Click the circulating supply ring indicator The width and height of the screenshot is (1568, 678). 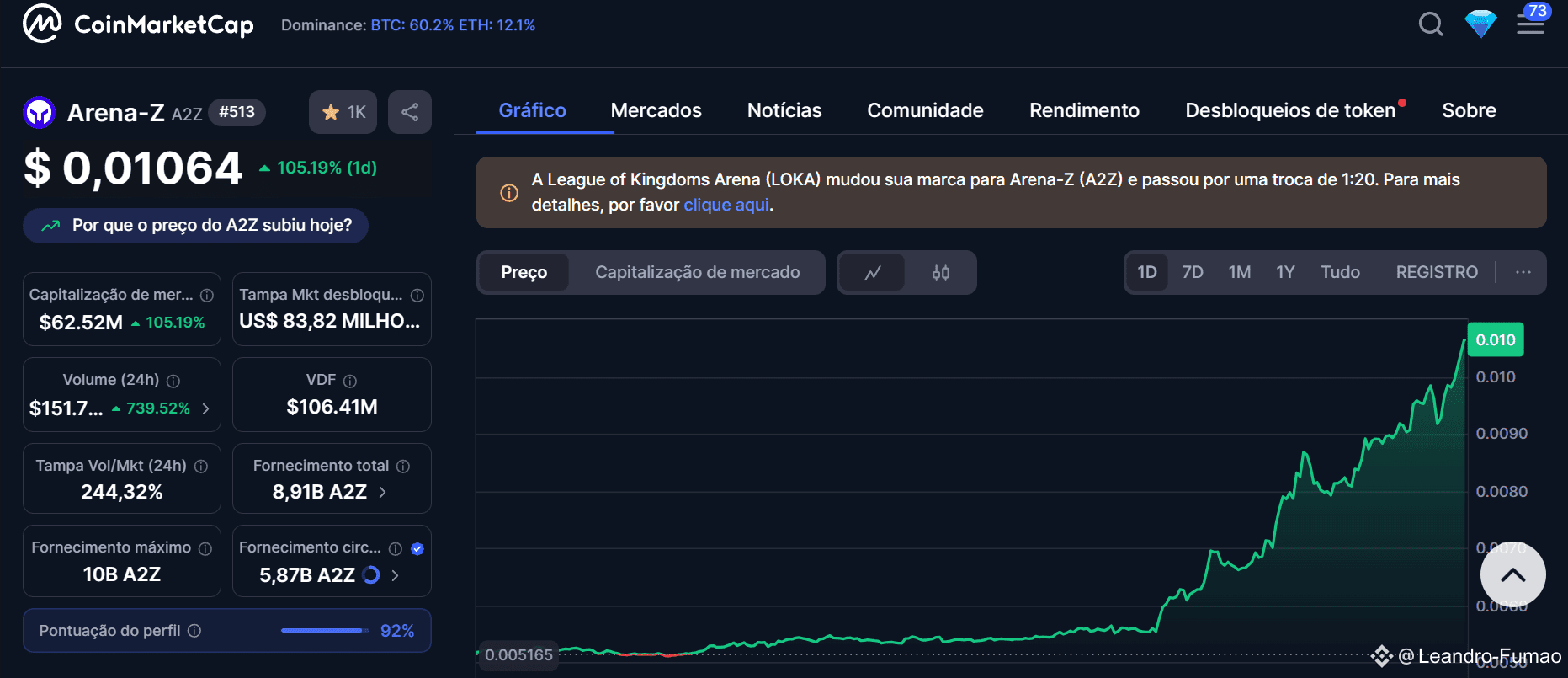pos(370,575)
